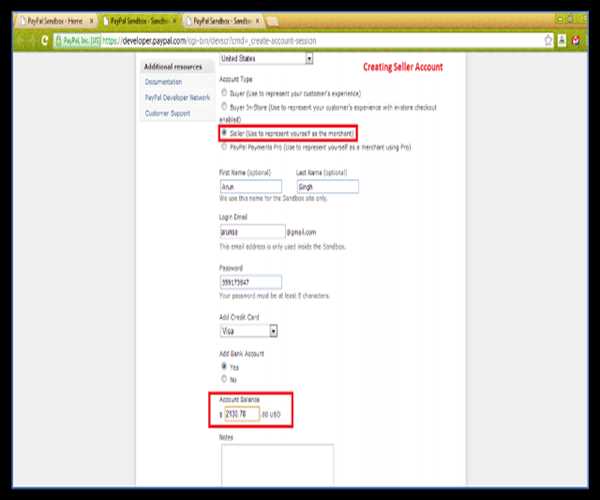Click the Customer Support sidebar link
The height and width of the screenshot is (500, 600).
tap(168, 114)
